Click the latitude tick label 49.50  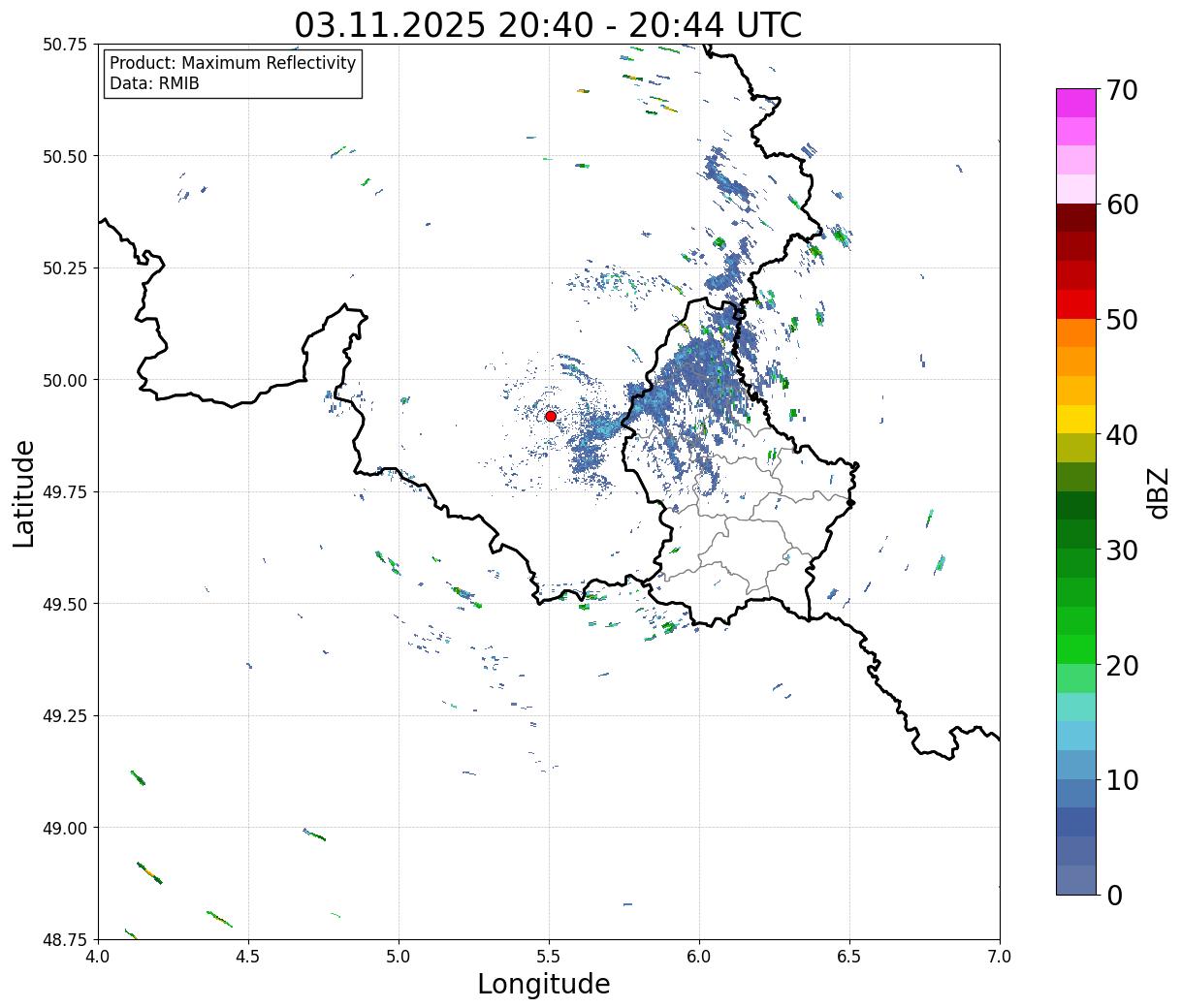pos(65,604)
